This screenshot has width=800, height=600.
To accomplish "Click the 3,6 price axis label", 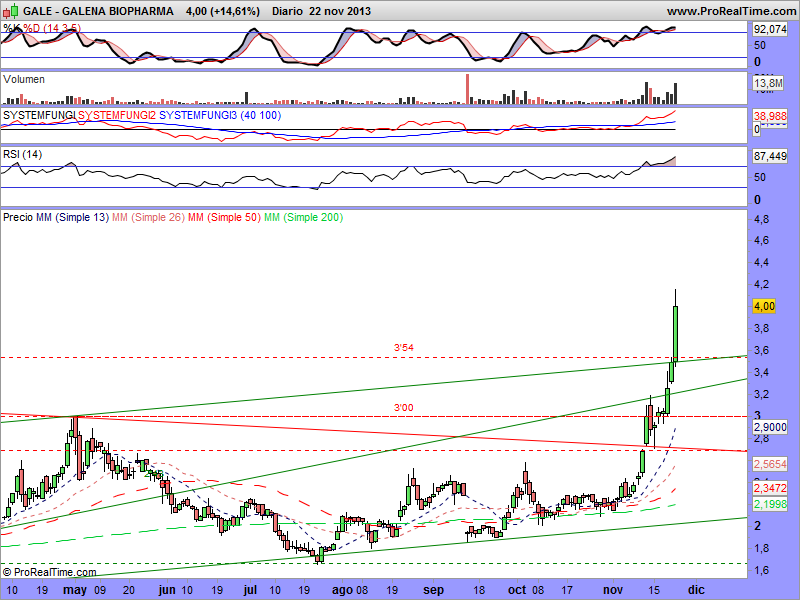I will (761, 350).
